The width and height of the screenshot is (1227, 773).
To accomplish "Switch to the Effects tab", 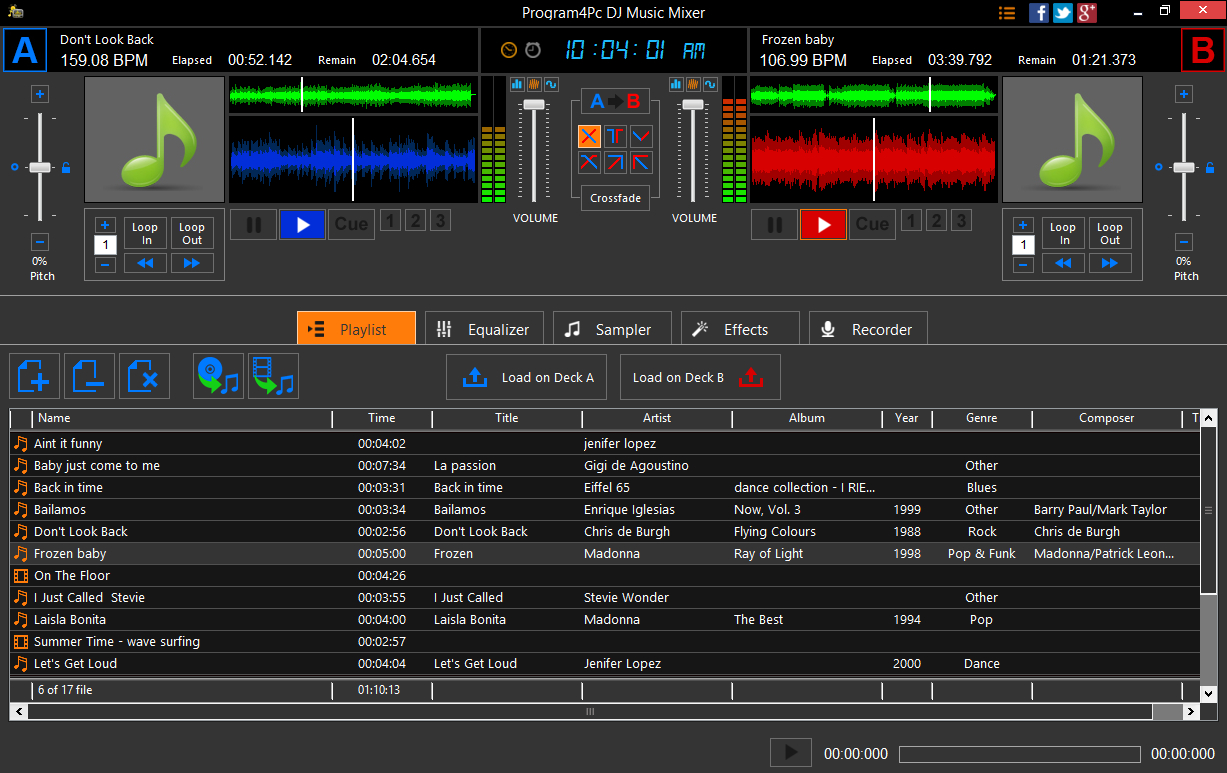I will (740, 329).
